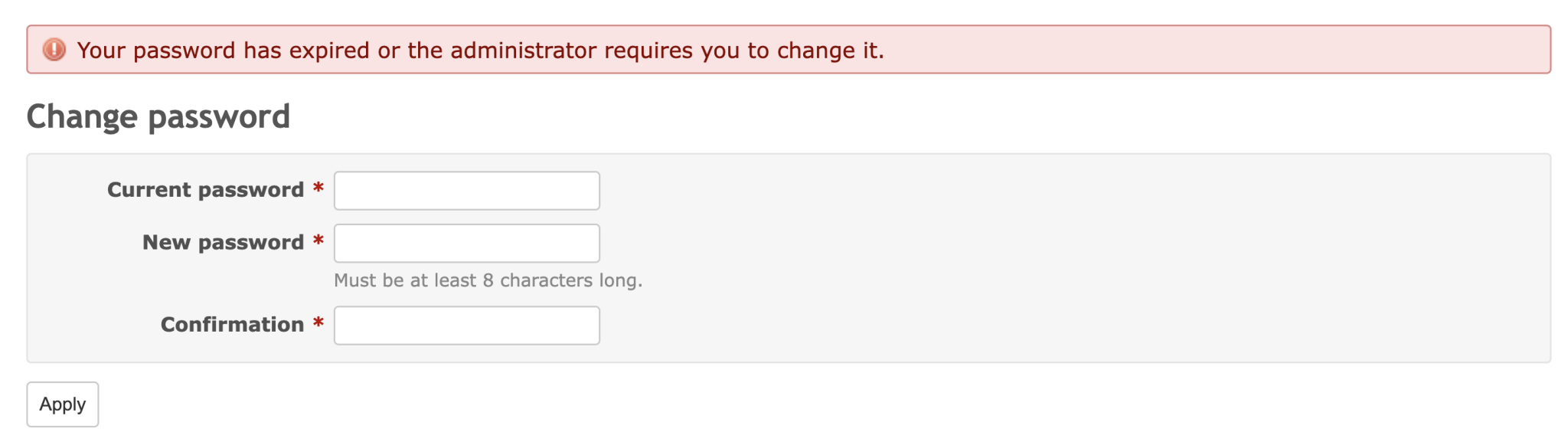Screen dimensions: 1568x445
Task: Click the empty Confirmation text box
Action: 466,325
